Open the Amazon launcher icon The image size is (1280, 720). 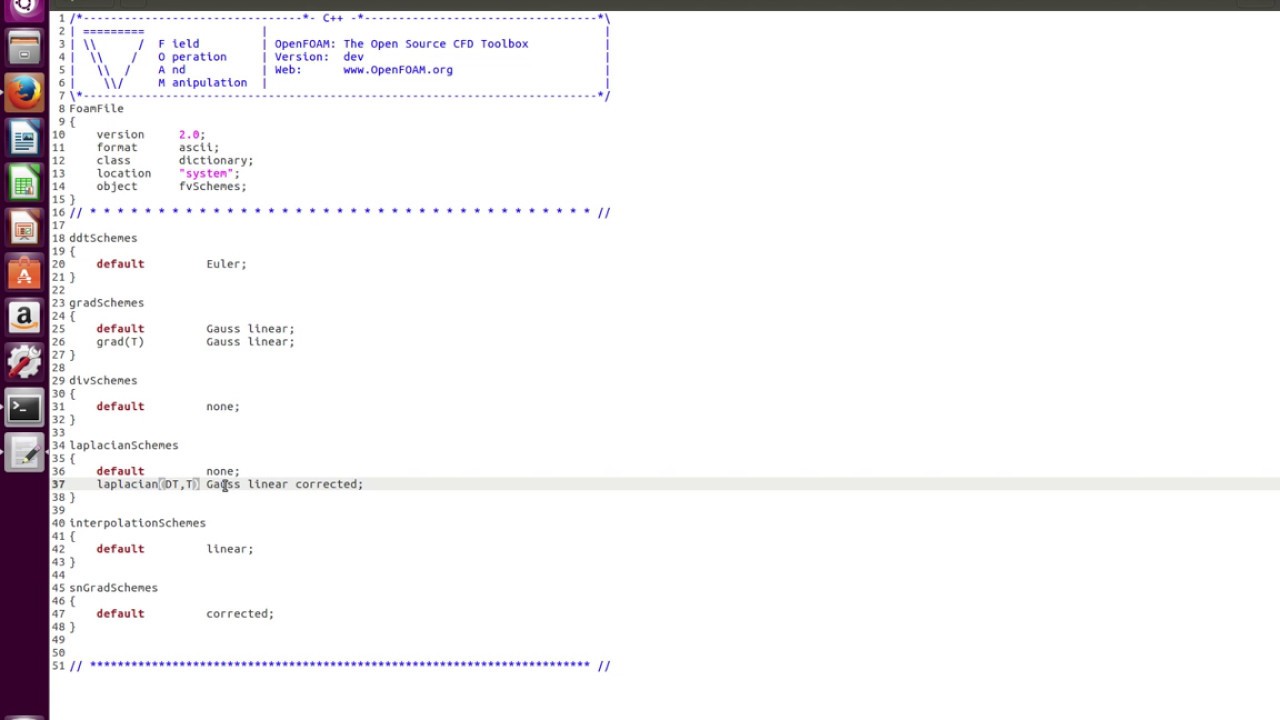pos(24,318)
